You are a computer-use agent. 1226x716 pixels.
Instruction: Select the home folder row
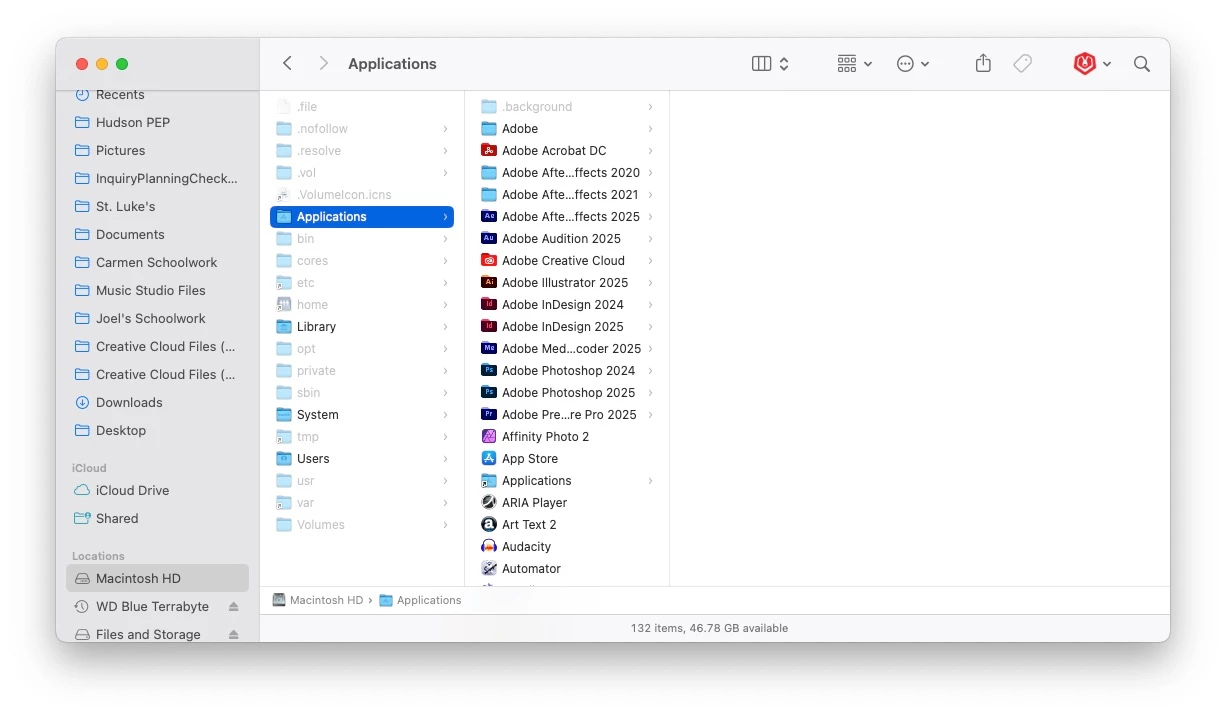(362, 304)
